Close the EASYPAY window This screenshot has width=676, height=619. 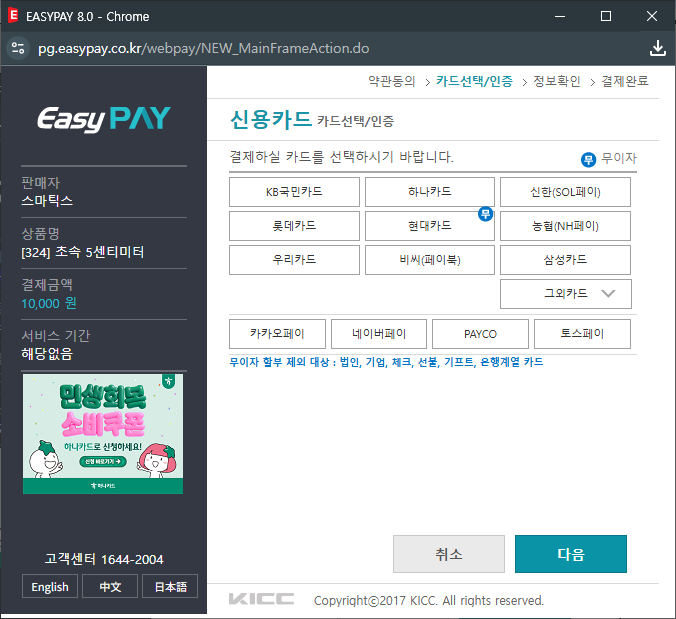pos(651,16)
